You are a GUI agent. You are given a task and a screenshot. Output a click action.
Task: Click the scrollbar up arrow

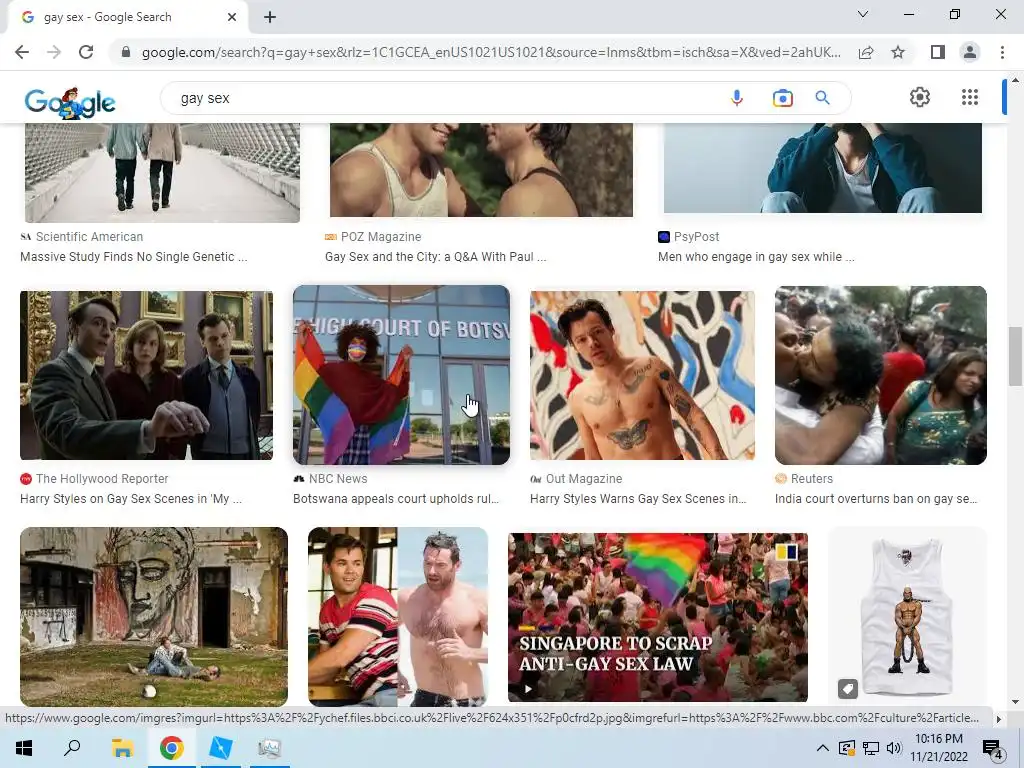coord(1015,80)
